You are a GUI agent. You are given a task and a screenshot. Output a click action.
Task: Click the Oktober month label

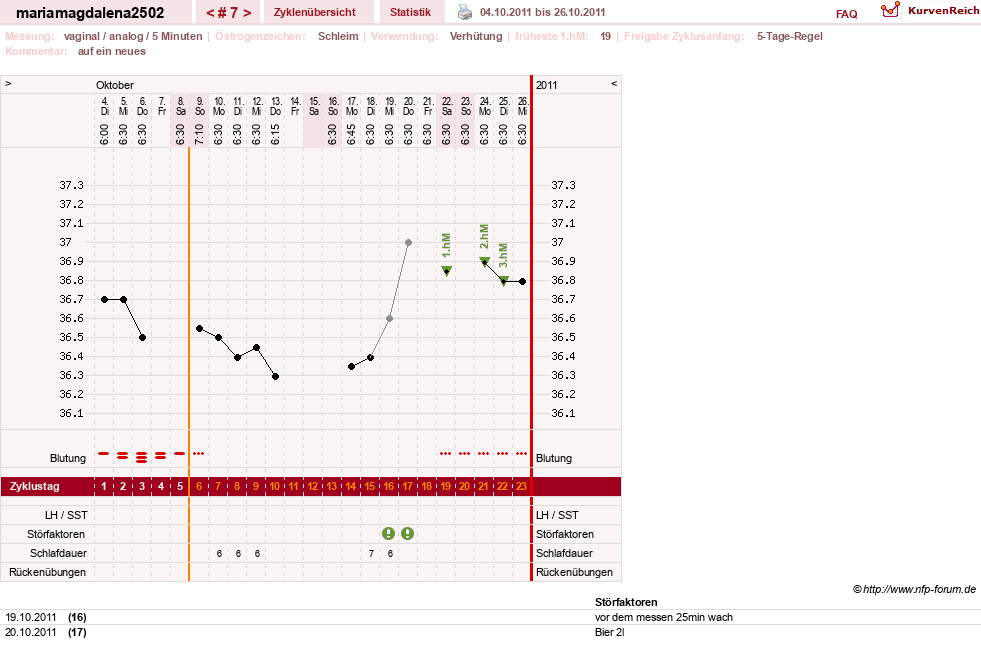(x=114, y=85)
